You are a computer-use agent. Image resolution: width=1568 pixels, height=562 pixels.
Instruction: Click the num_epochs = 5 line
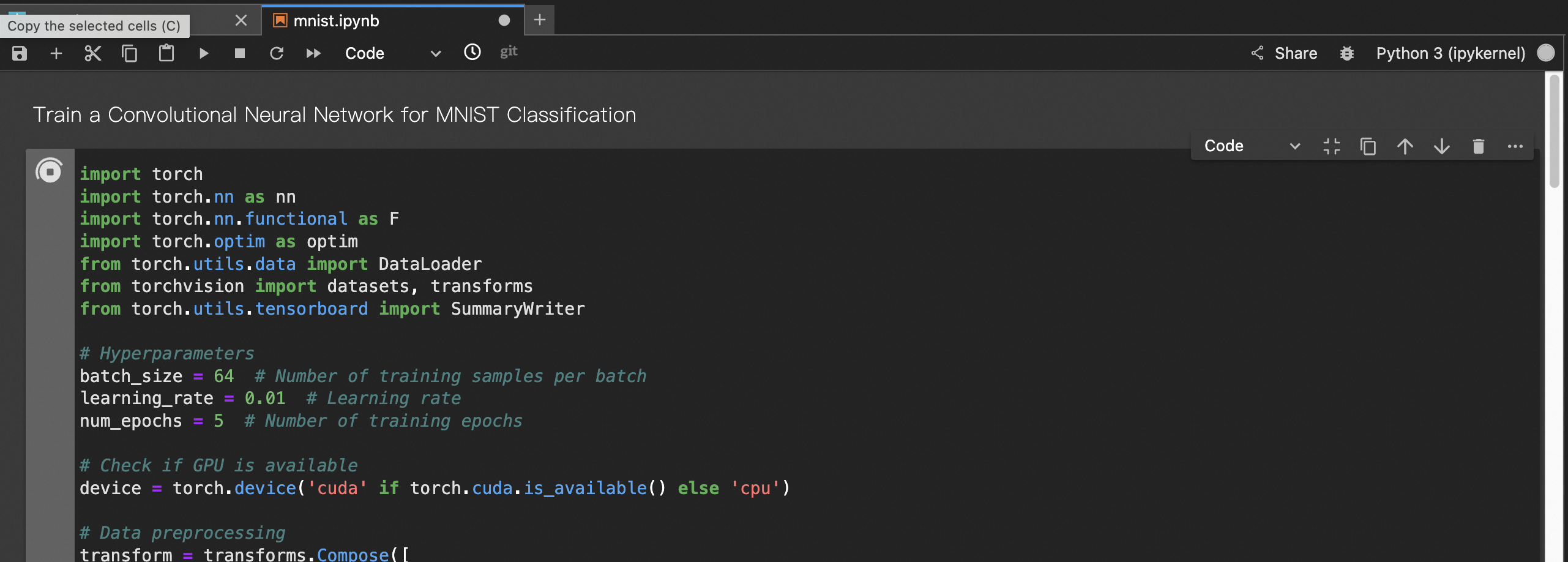click(301, 421)
